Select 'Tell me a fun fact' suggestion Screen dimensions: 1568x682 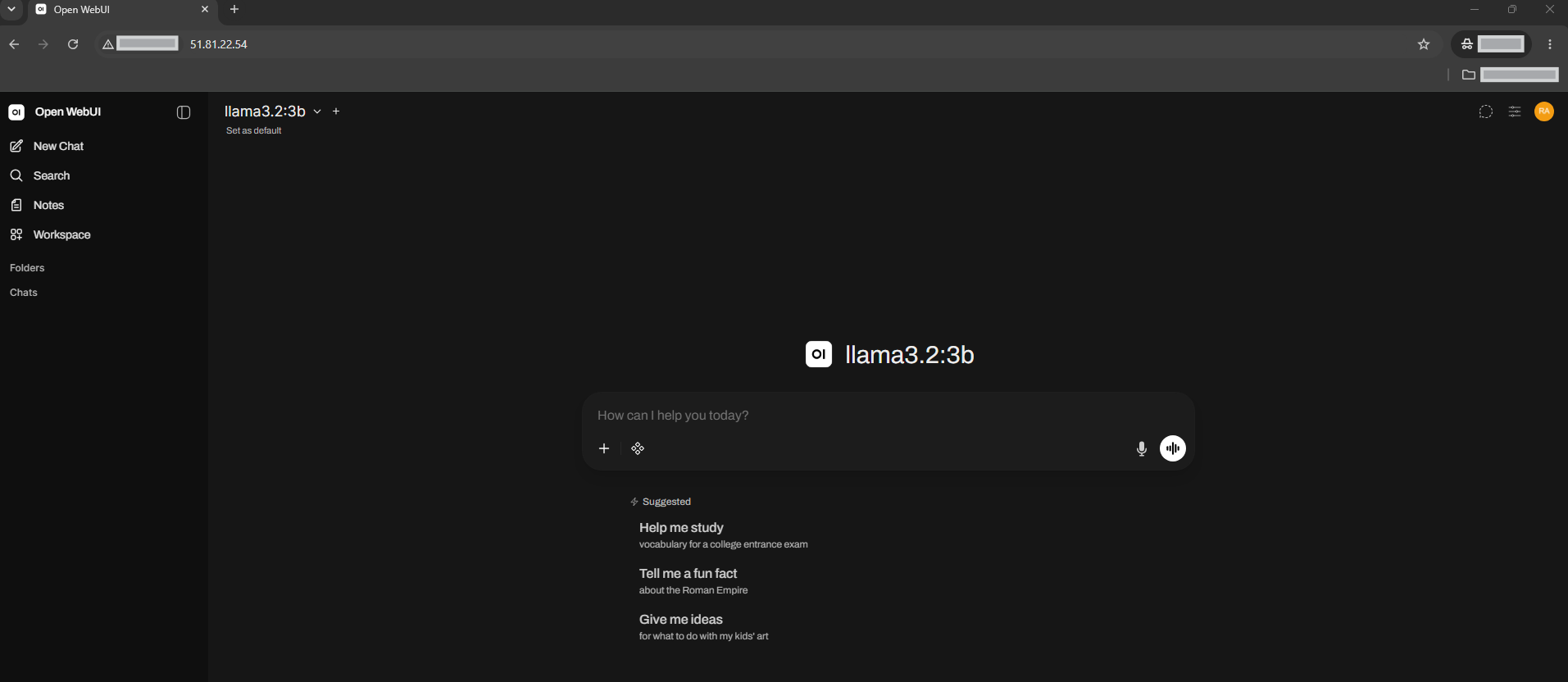pyautogui.click(x=693, y=581)
